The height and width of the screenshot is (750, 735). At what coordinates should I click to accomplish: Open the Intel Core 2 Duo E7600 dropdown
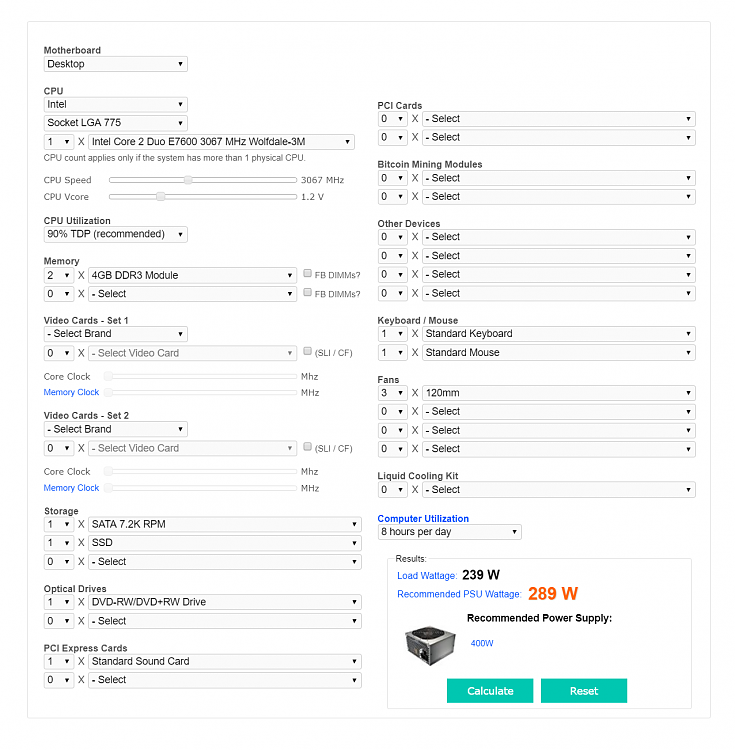pos(221,142)
